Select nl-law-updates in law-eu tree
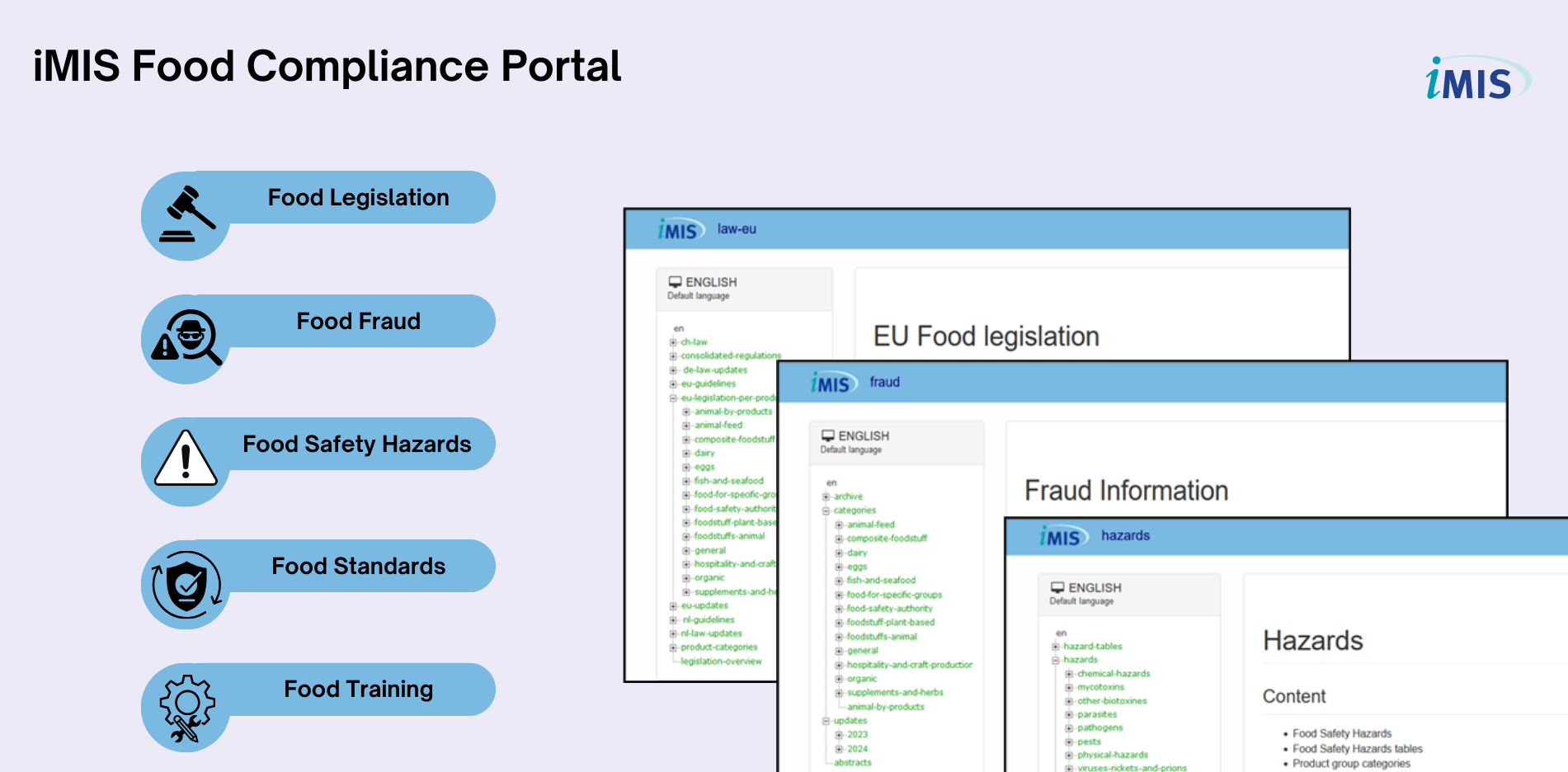 click(711, 633)
